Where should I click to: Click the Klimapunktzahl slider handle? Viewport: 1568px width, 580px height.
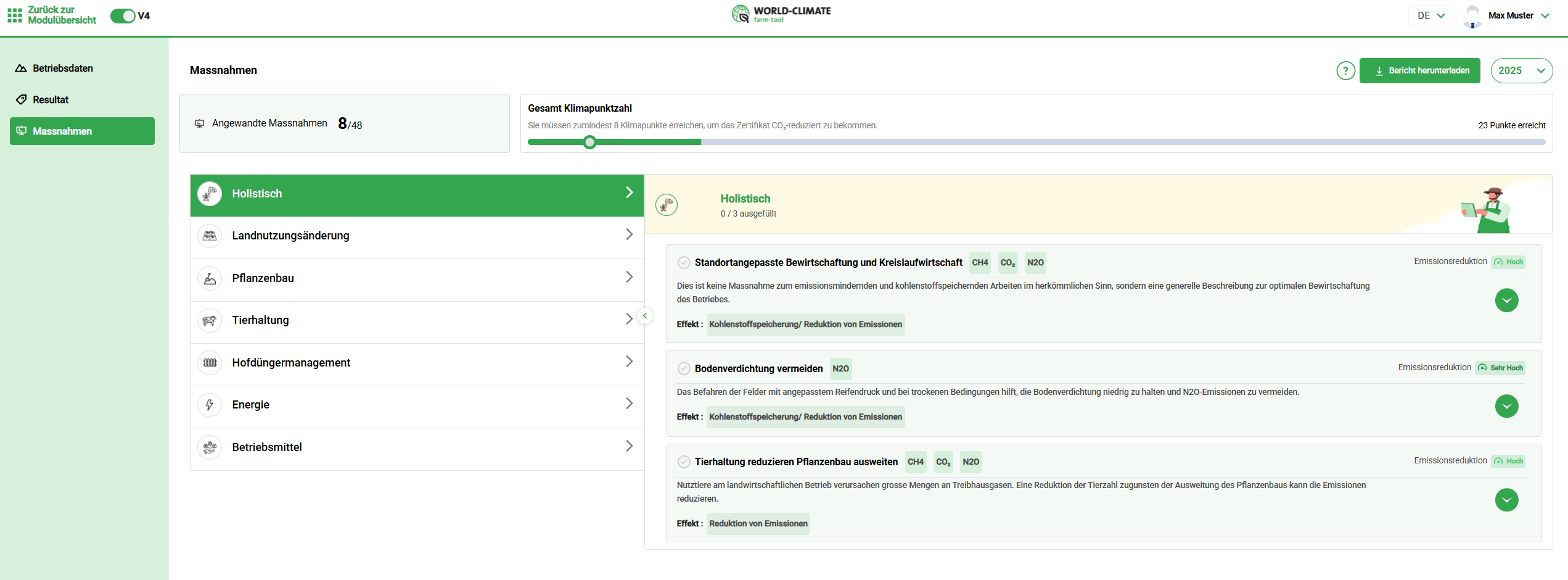click(x=589, y=143)
